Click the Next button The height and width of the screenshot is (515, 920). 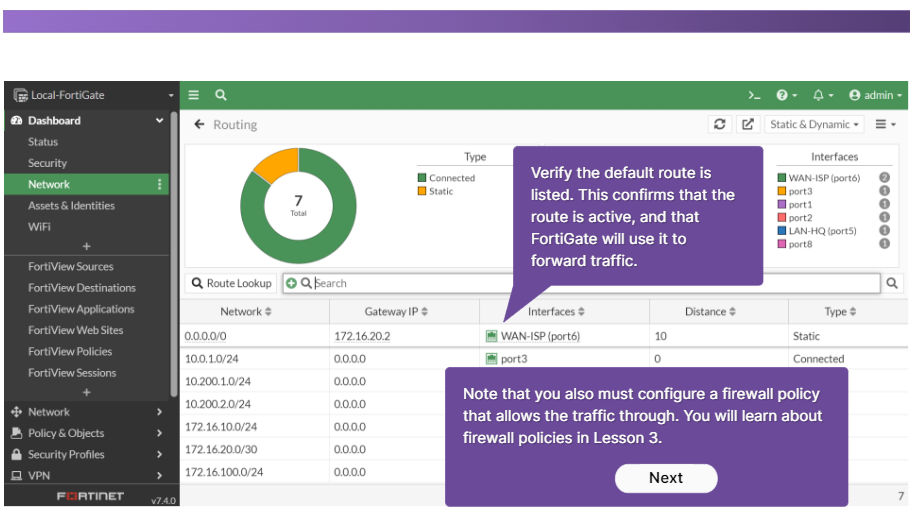[666, 478]
